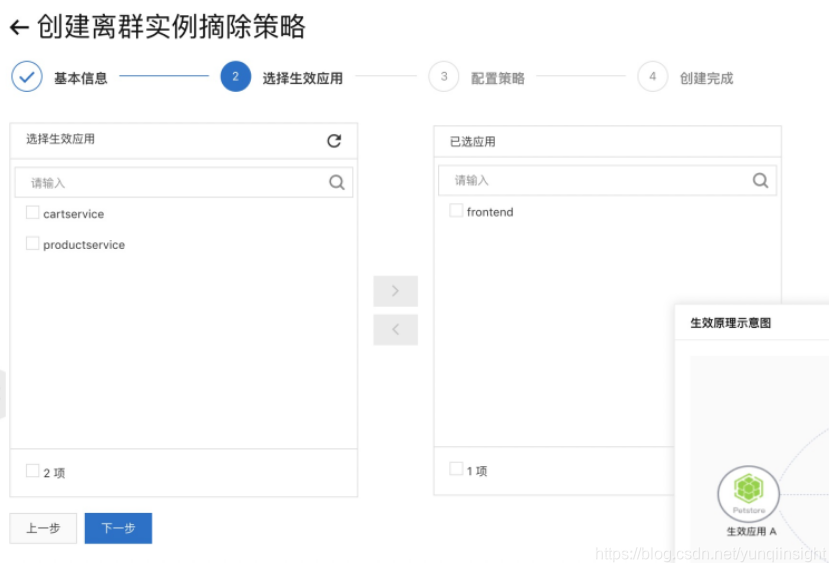Click the search icon in the 已选应用 panel

760,181
